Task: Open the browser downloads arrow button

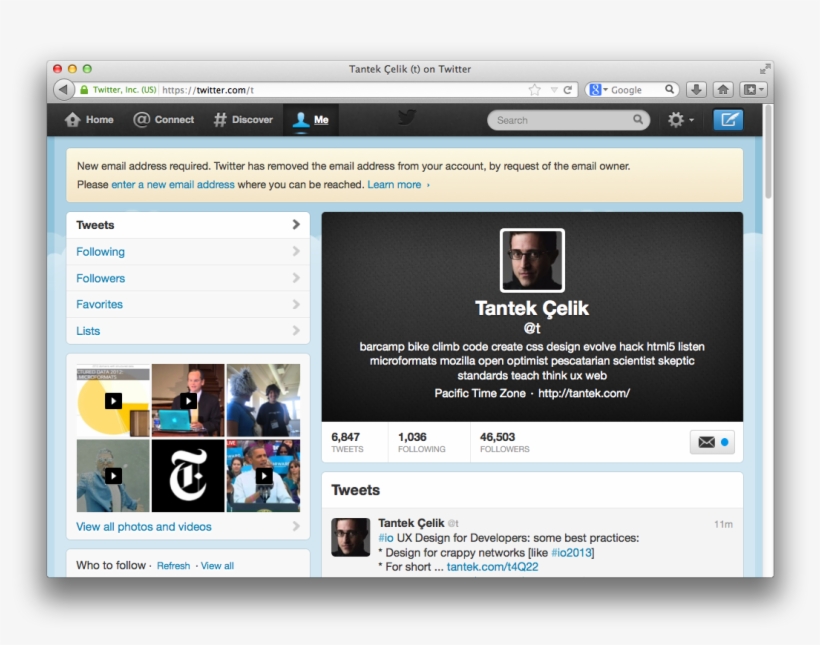Action: pos(696,90)
